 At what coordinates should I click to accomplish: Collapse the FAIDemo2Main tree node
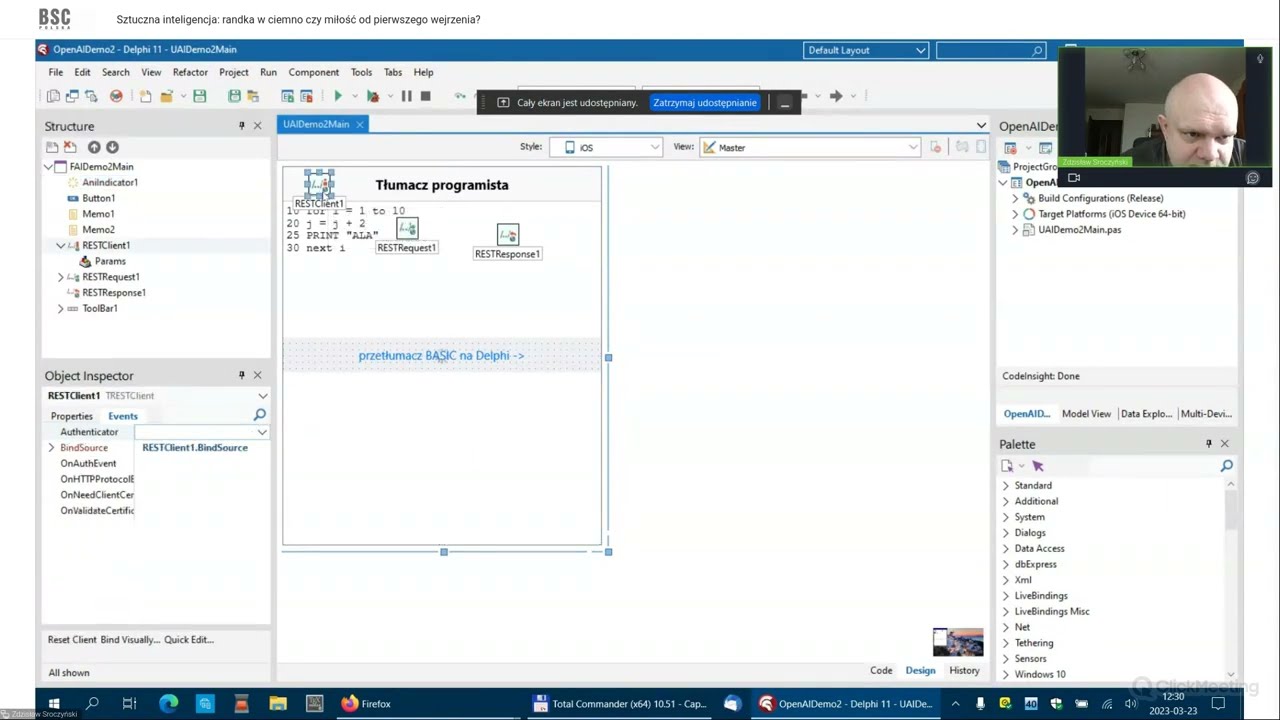coord(48,167)
